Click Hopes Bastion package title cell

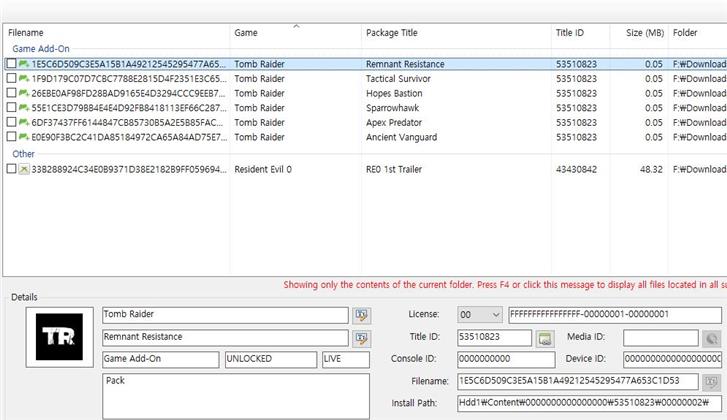pos(394,94)
